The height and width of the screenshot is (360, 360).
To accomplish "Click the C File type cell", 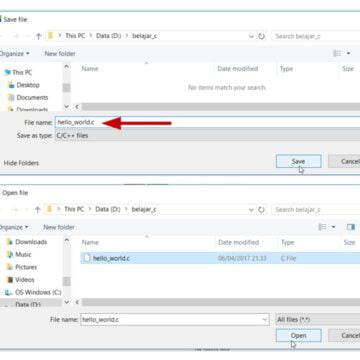I will coord(288,258).
